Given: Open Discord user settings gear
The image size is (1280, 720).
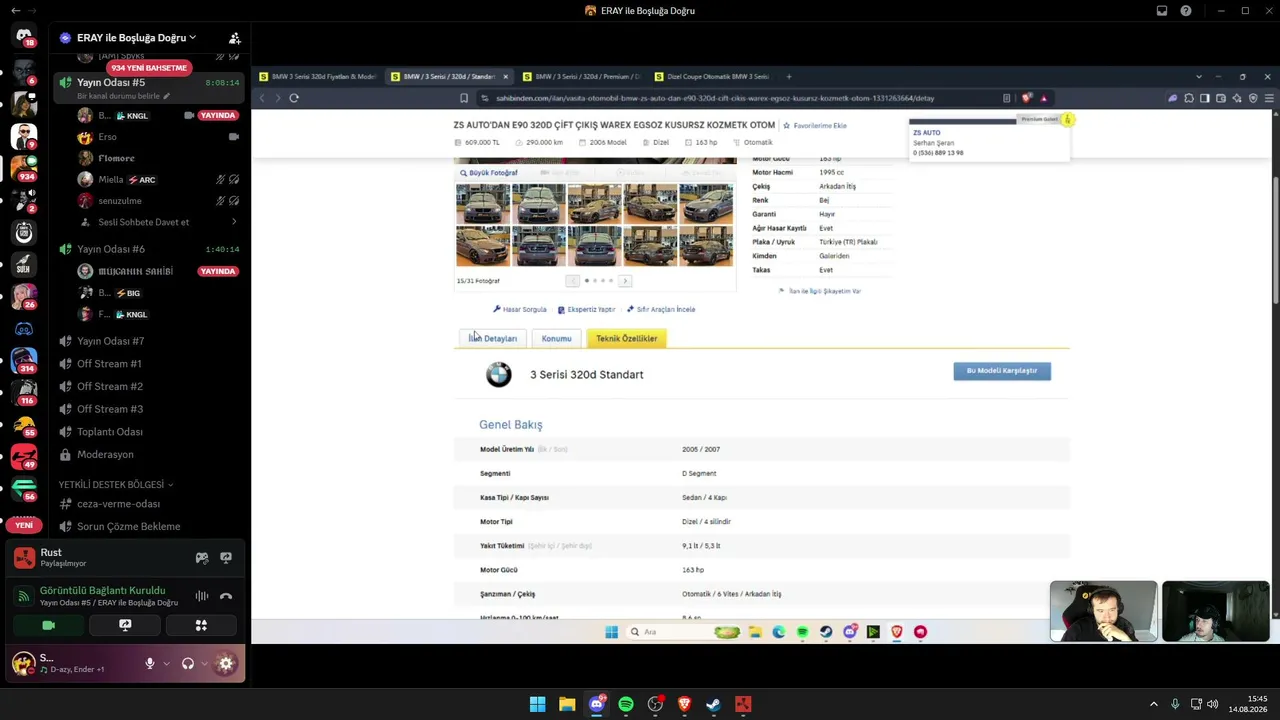Looking at the screenshot, I should tap(226, 663).
